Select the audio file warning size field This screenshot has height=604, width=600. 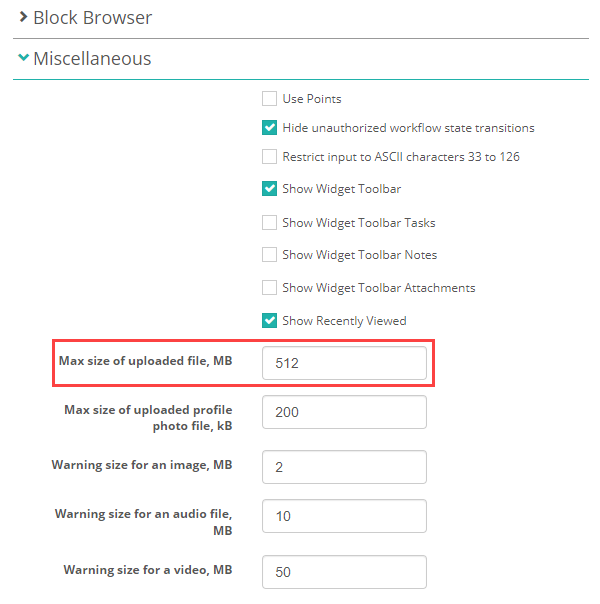tap(344, 516)
